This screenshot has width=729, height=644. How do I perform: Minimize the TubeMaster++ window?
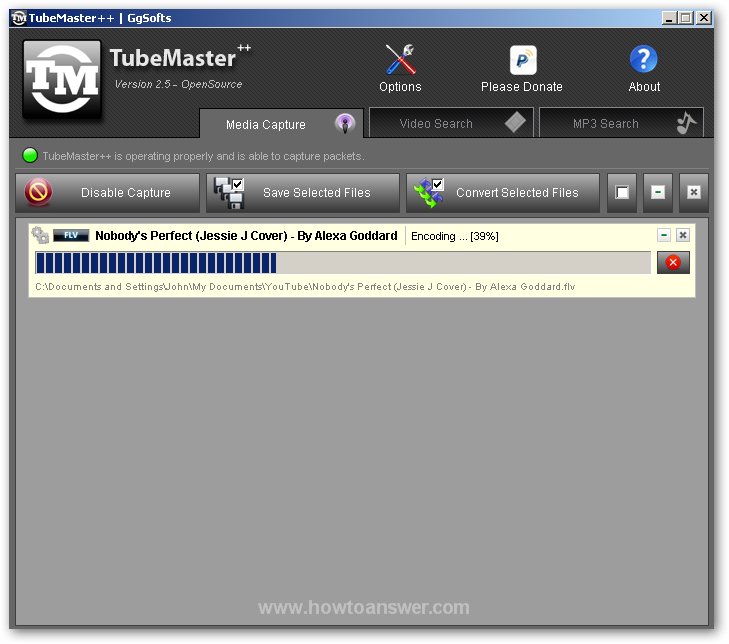point(669,18)
